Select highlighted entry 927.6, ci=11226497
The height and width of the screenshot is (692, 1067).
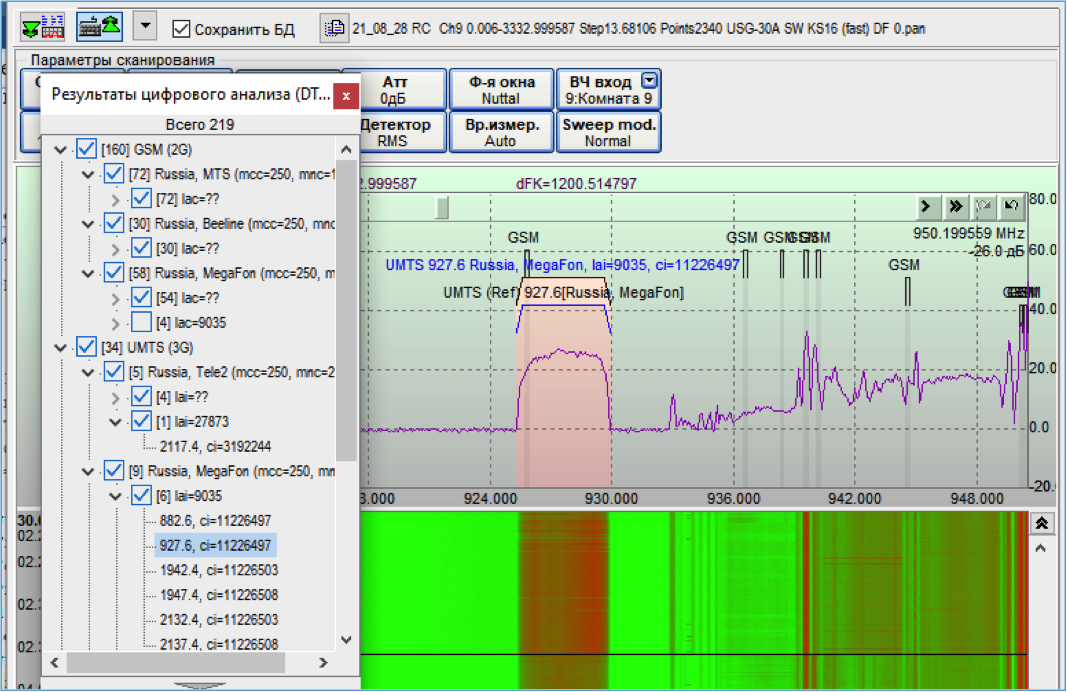[215, 545]
